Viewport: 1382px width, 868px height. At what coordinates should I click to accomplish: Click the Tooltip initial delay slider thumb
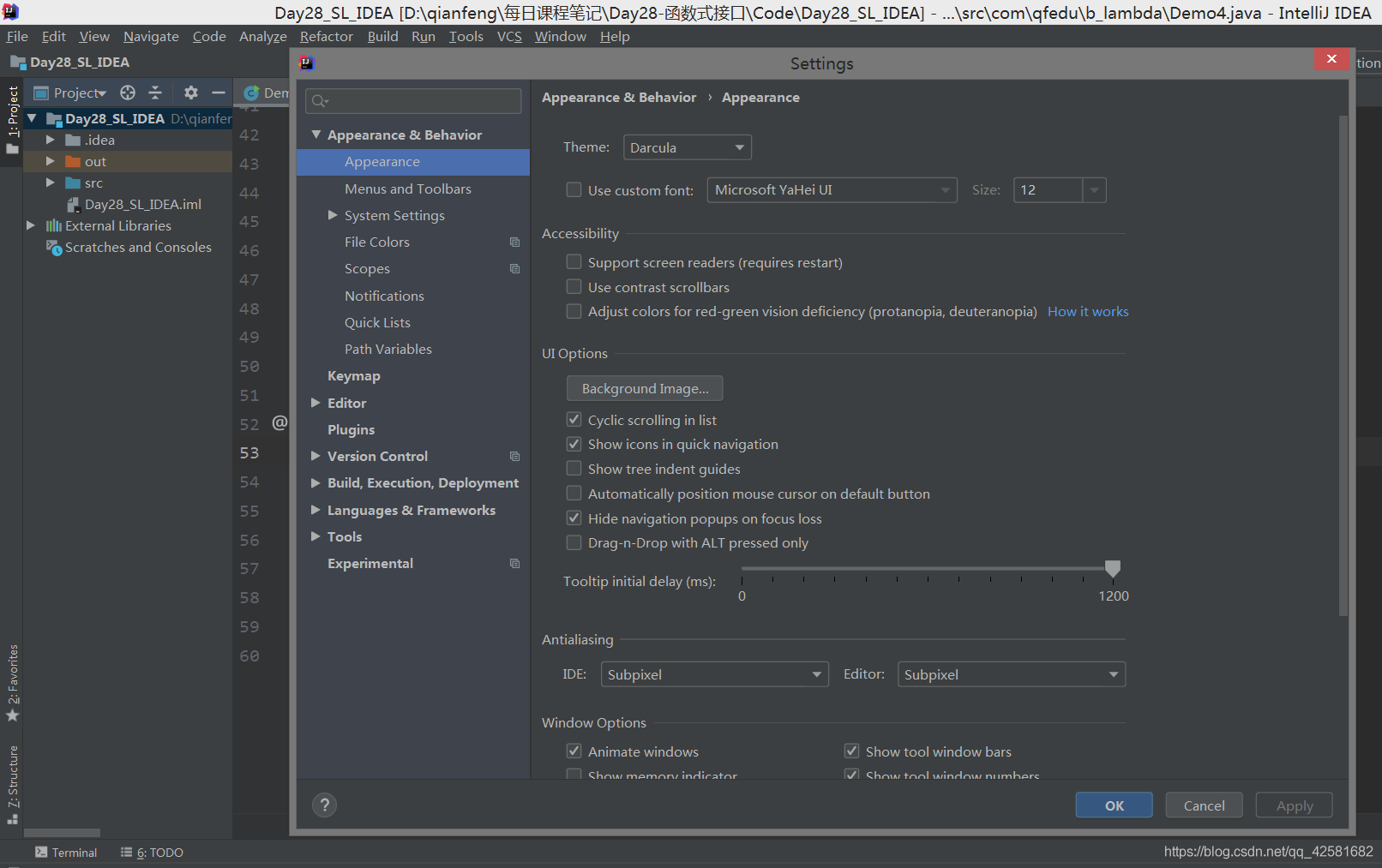click(x=1113, y=569)
